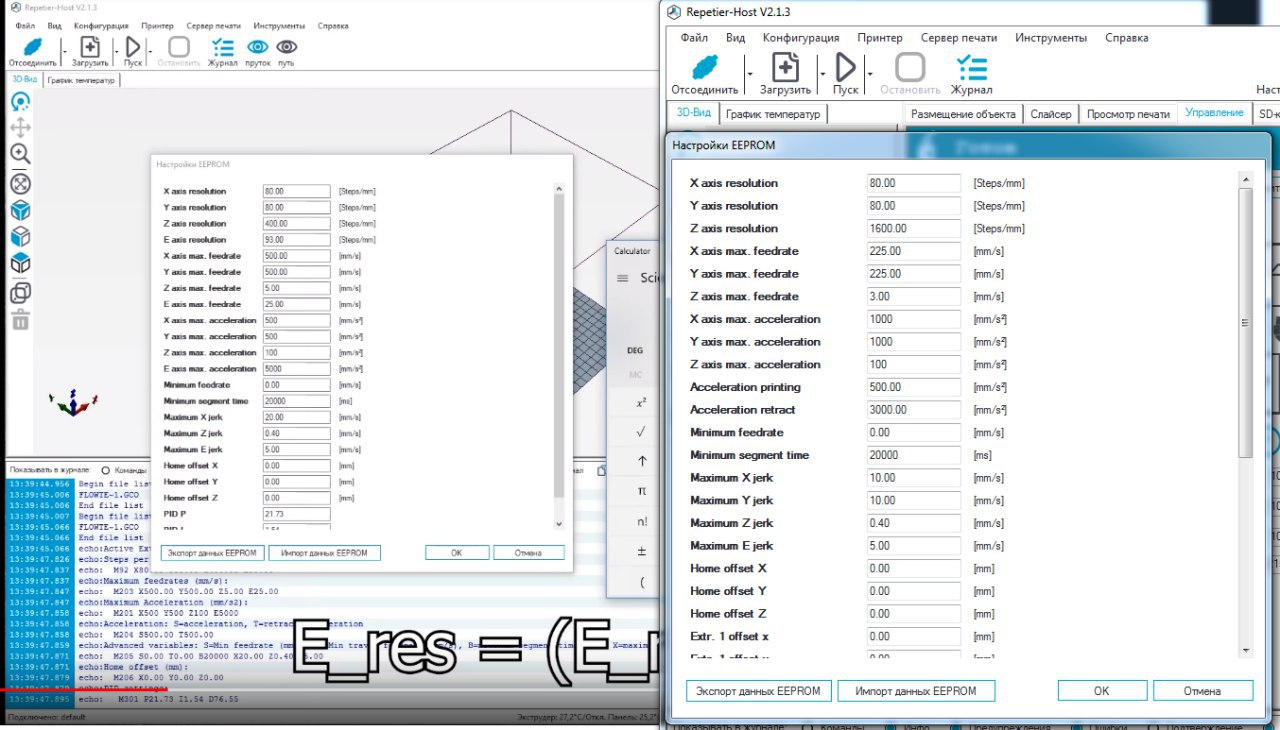Click Пуск play icon in small Repetier-Host window
This screenshot has height=730, width=1280.
(133, 47)
